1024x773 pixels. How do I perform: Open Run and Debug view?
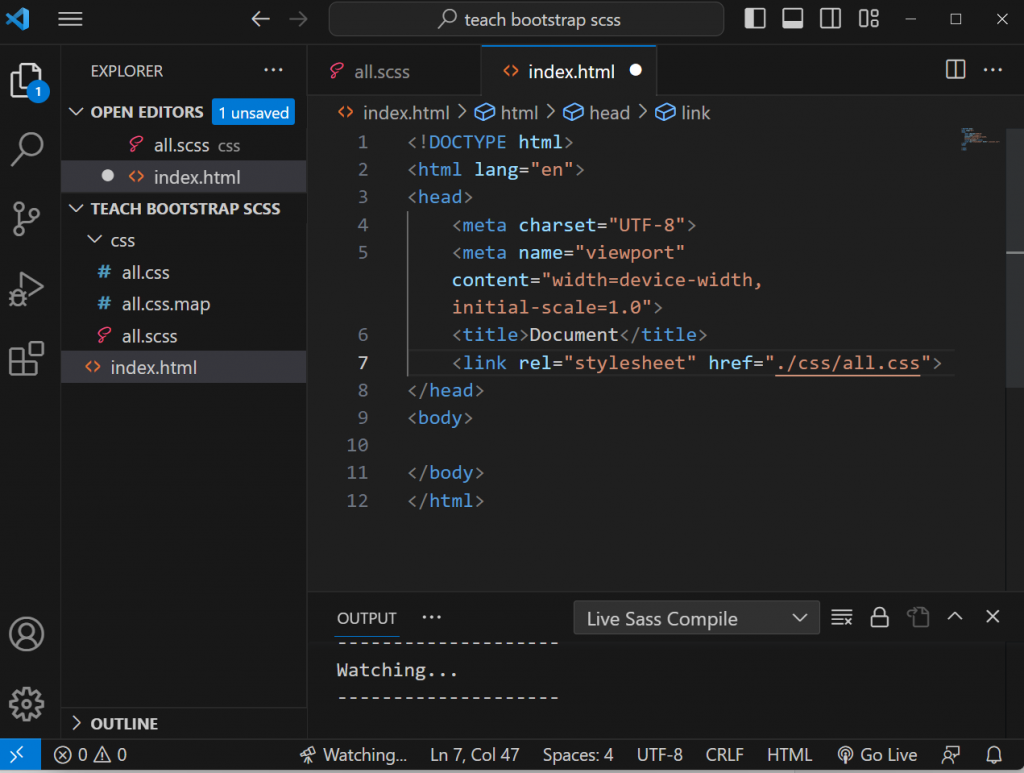click(x=27, y=289)
